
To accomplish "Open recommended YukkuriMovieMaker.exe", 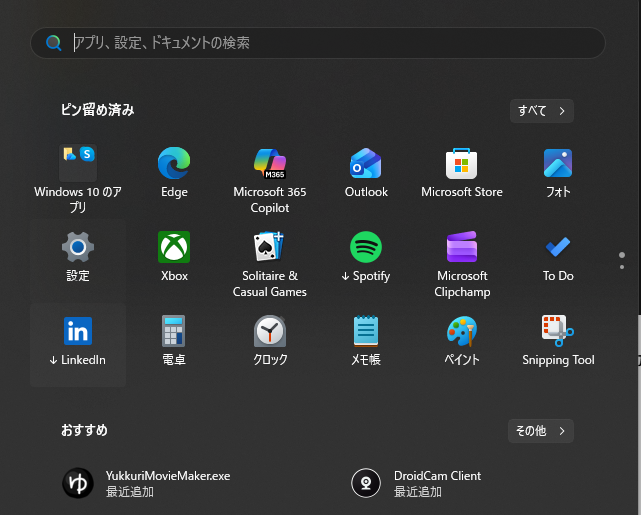I will tap(147, 483).
